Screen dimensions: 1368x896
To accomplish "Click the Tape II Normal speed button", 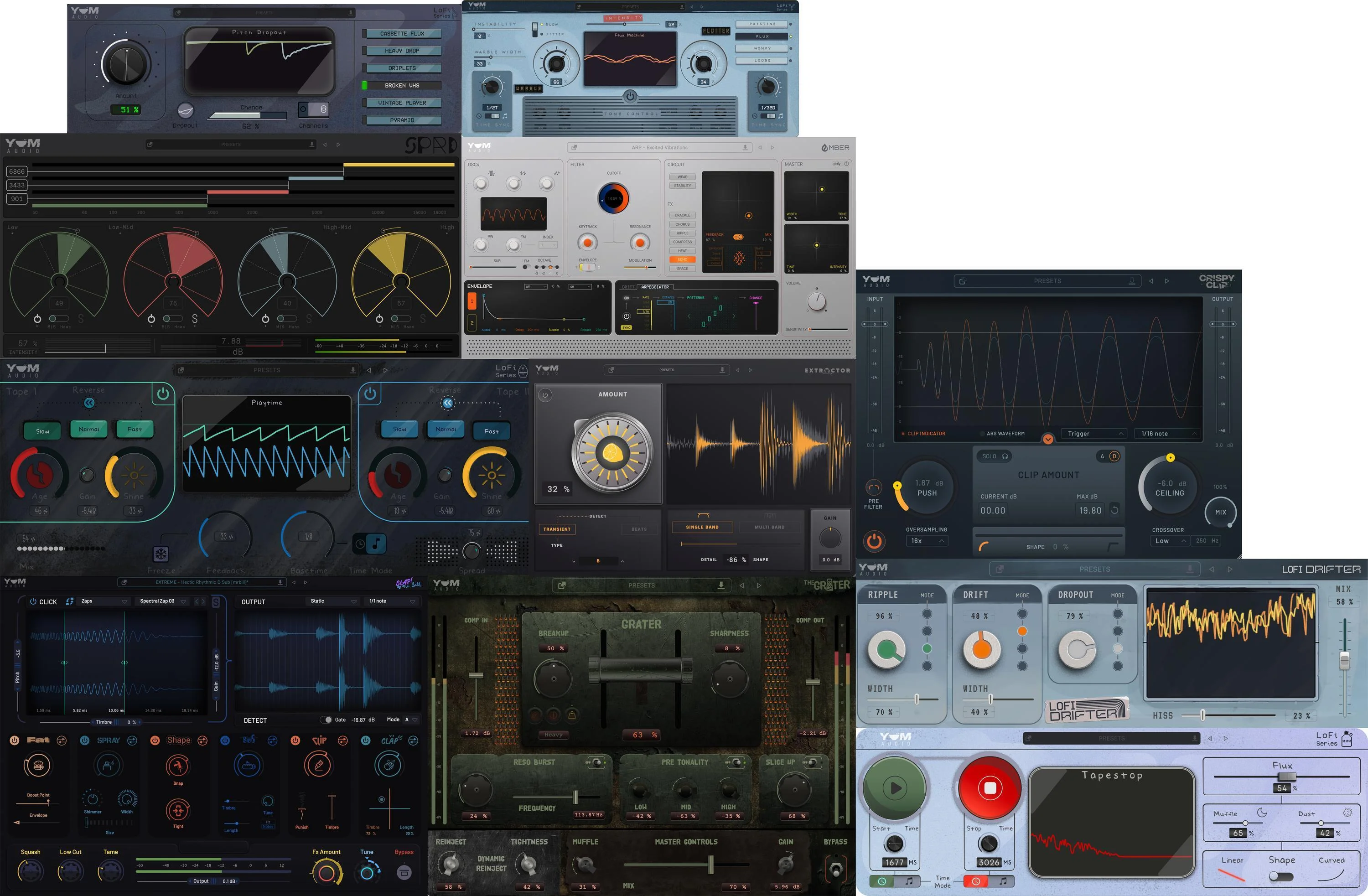I will pos(446,429).
